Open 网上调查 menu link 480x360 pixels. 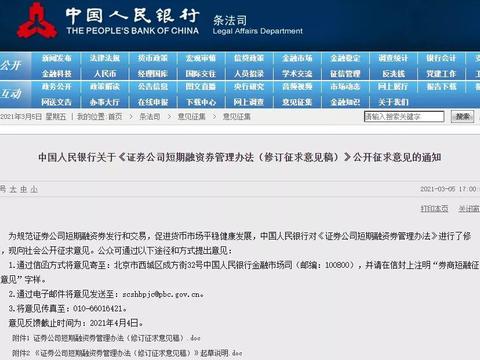249,102
